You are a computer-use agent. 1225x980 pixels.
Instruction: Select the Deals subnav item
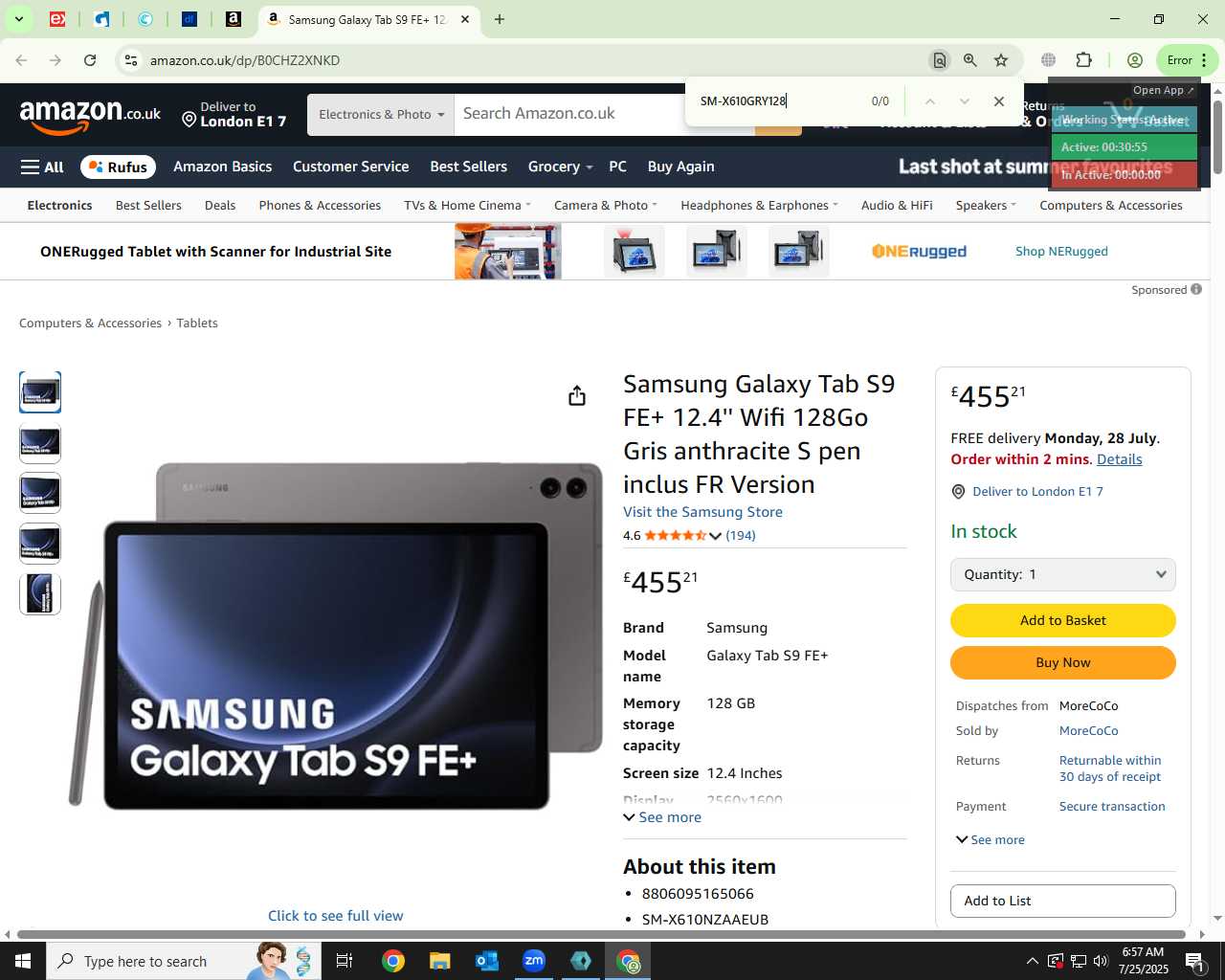coord(220,205)
